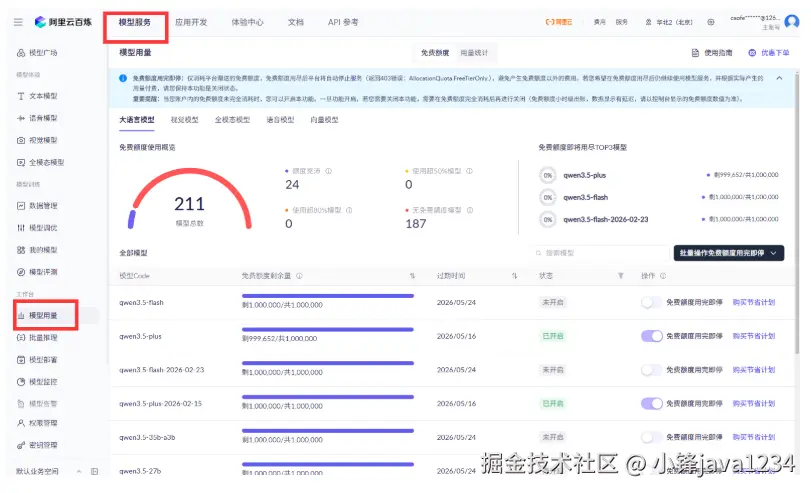Switch to the 免费额度 view

click(435, 53)
